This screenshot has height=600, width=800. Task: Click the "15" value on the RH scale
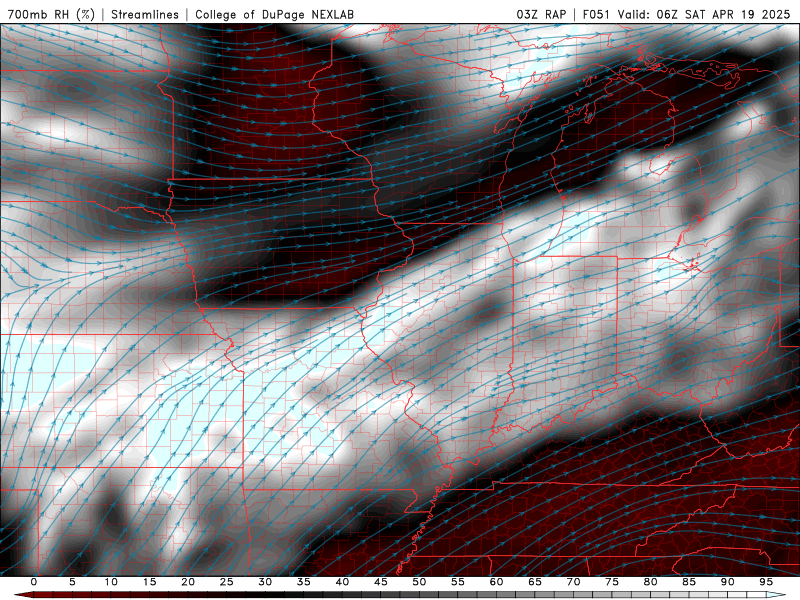pos(149,582)
